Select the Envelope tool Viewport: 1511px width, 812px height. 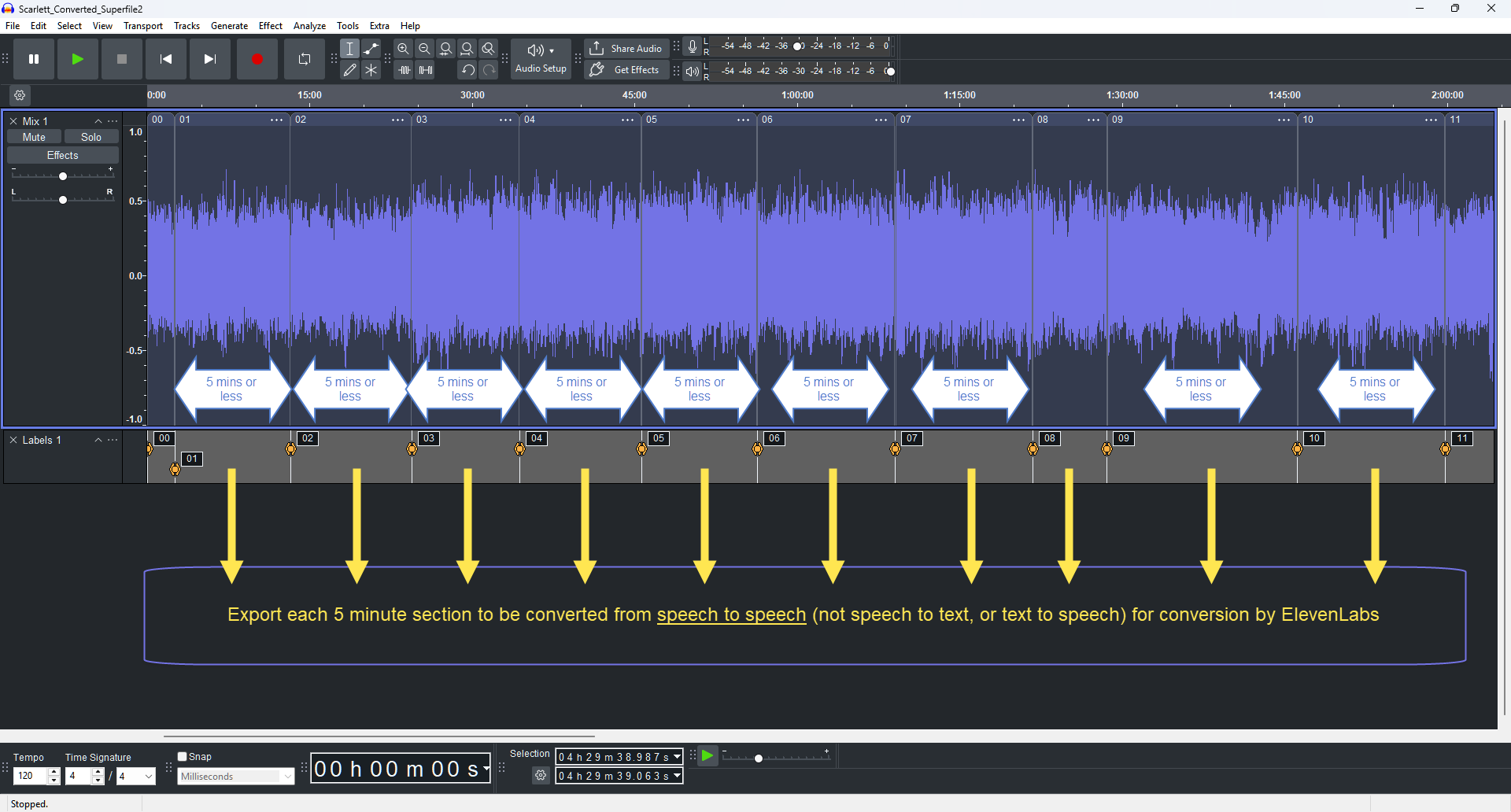[371, 49]
